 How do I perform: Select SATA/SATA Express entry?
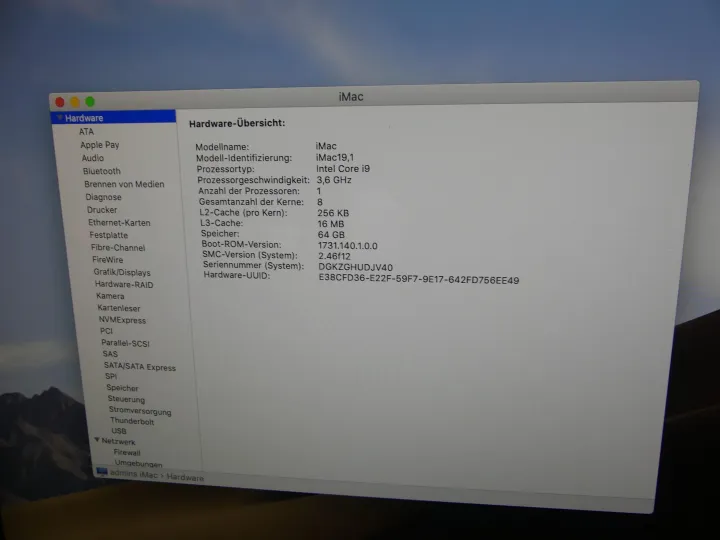[140, 367]
